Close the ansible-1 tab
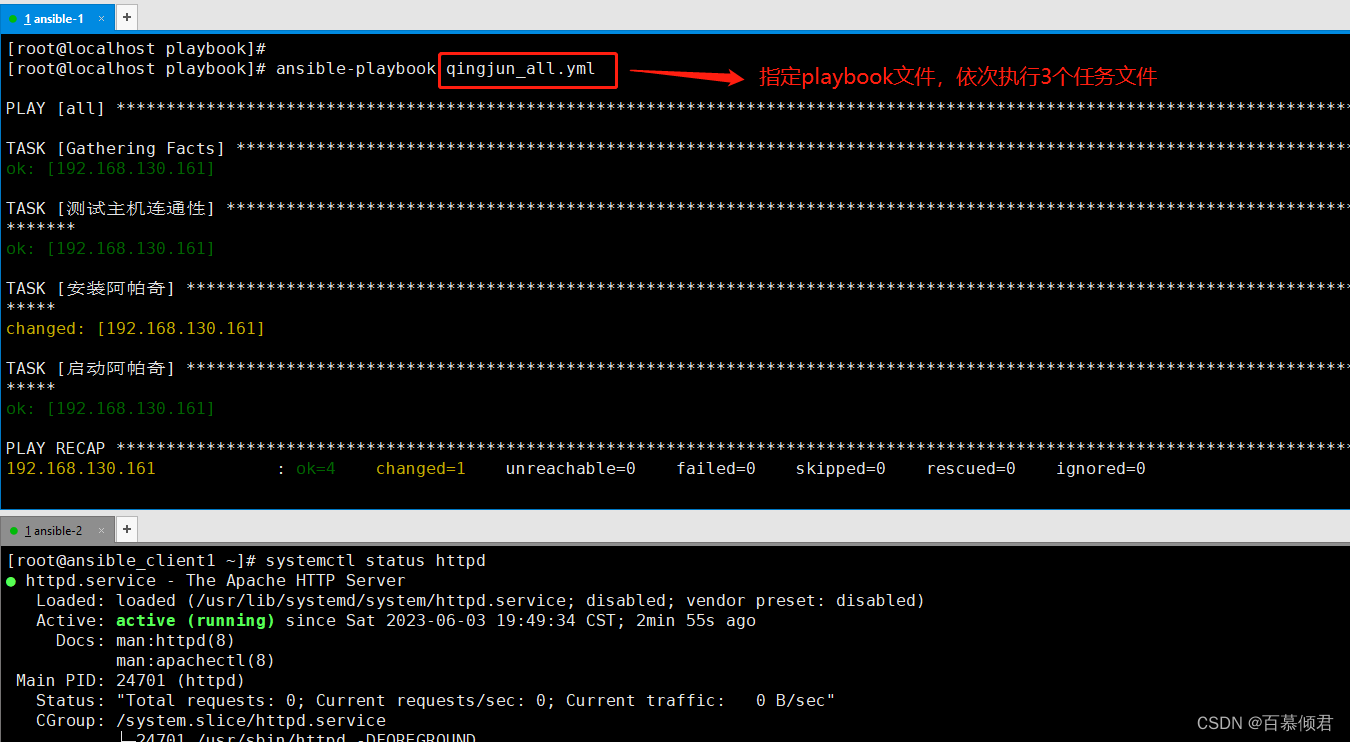Viewport: 1350px width, 742px height. coord(102,19)
